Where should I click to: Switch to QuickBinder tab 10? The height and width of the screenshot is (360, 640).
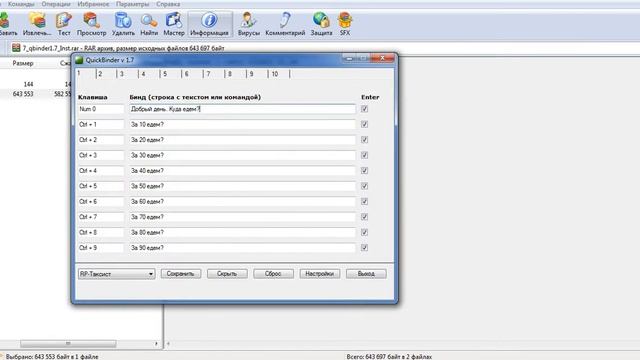(x=279, y=74)
